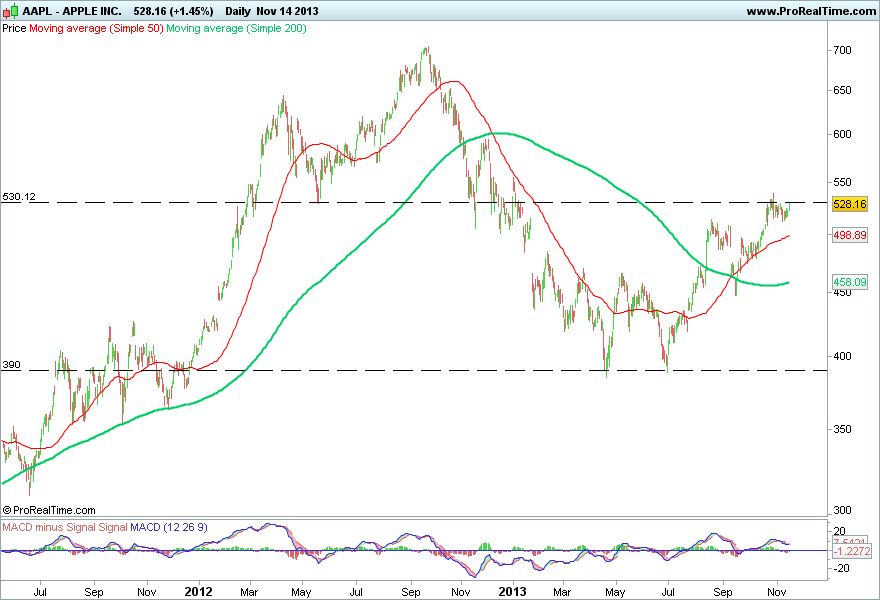Click the © ProRealTime.com copyright text
The width and height of the screenshot is (880, 600).
[x=49, y=510]
